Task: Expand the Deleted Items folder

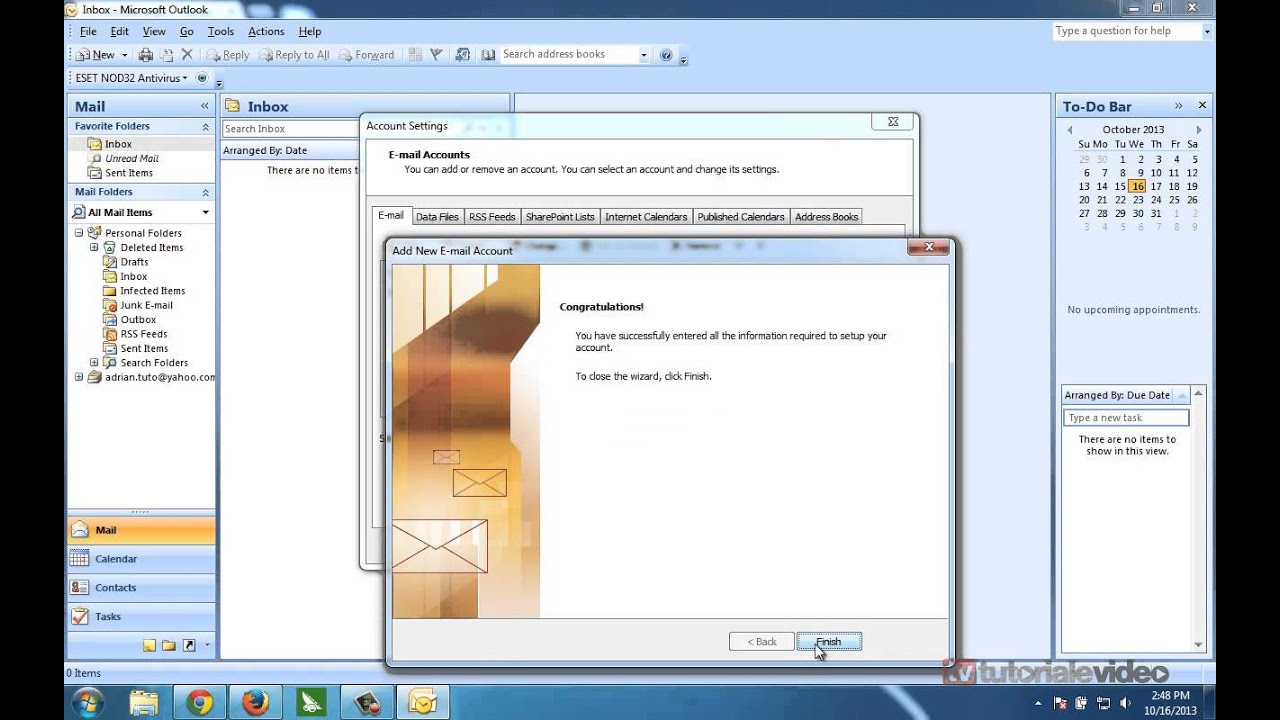Action: pos(94,247)
